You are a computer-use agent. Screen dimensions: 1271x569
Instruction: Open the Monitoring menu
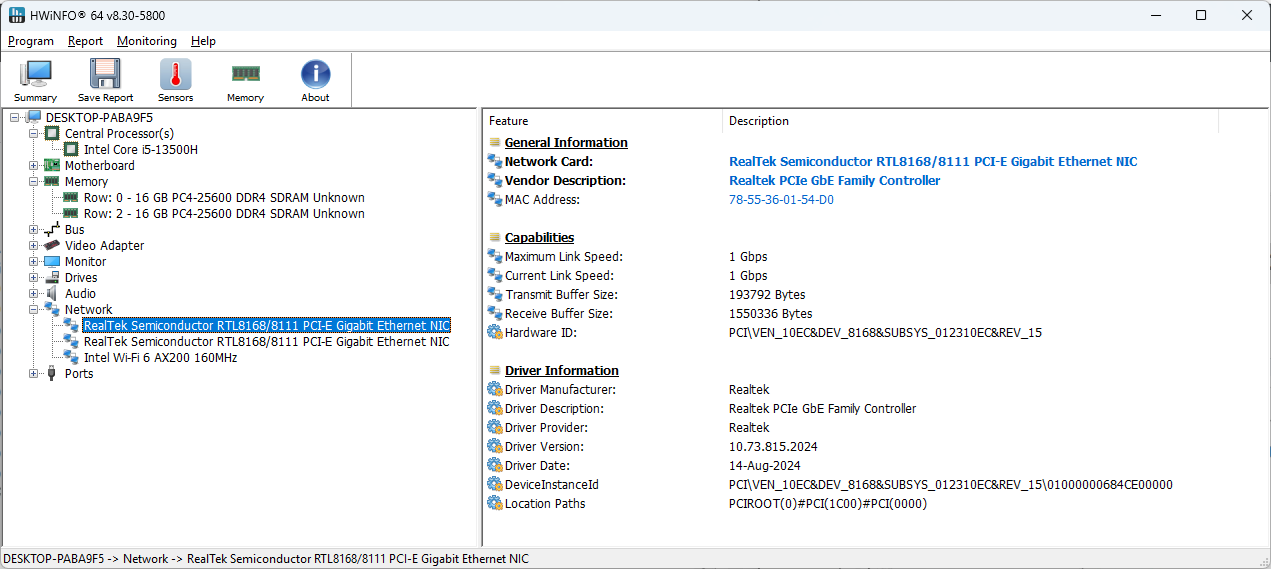tap(147, 41)
